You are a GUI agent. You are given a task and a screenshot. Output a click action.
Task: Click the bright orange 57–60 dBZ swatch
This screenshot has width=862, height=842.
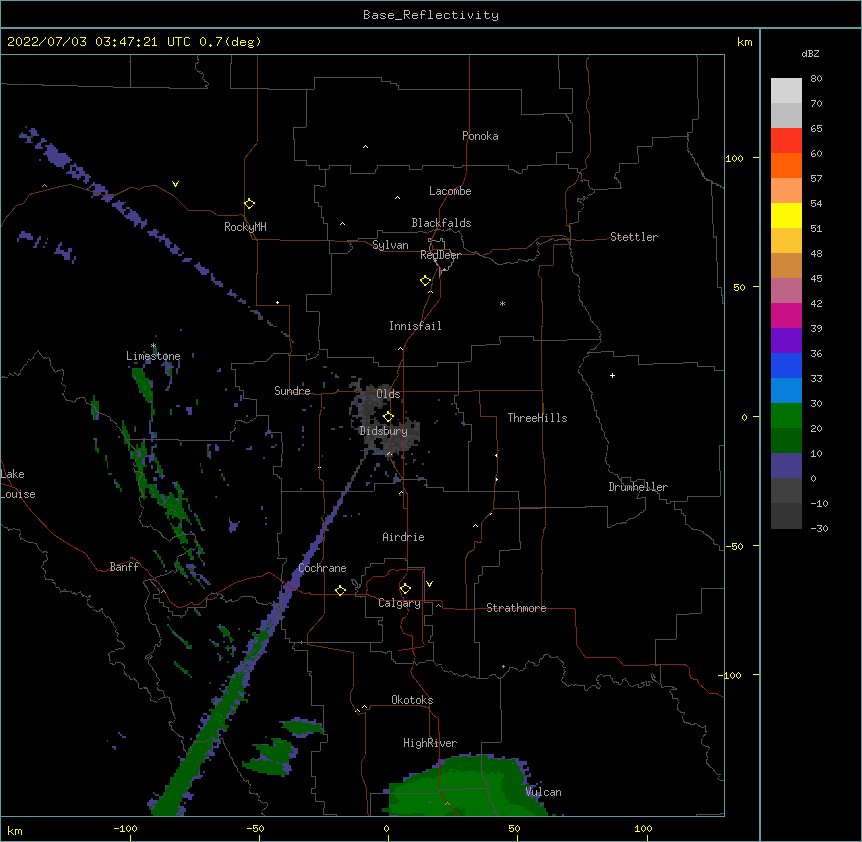tap(786, 166)
